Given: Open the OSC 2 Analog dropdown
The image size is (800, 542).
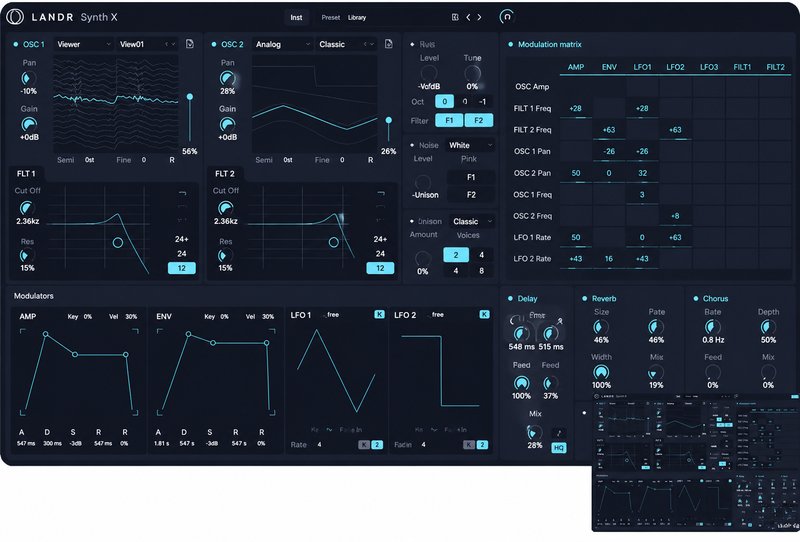Looking at the screenshot, I should [x=282, y=44].
